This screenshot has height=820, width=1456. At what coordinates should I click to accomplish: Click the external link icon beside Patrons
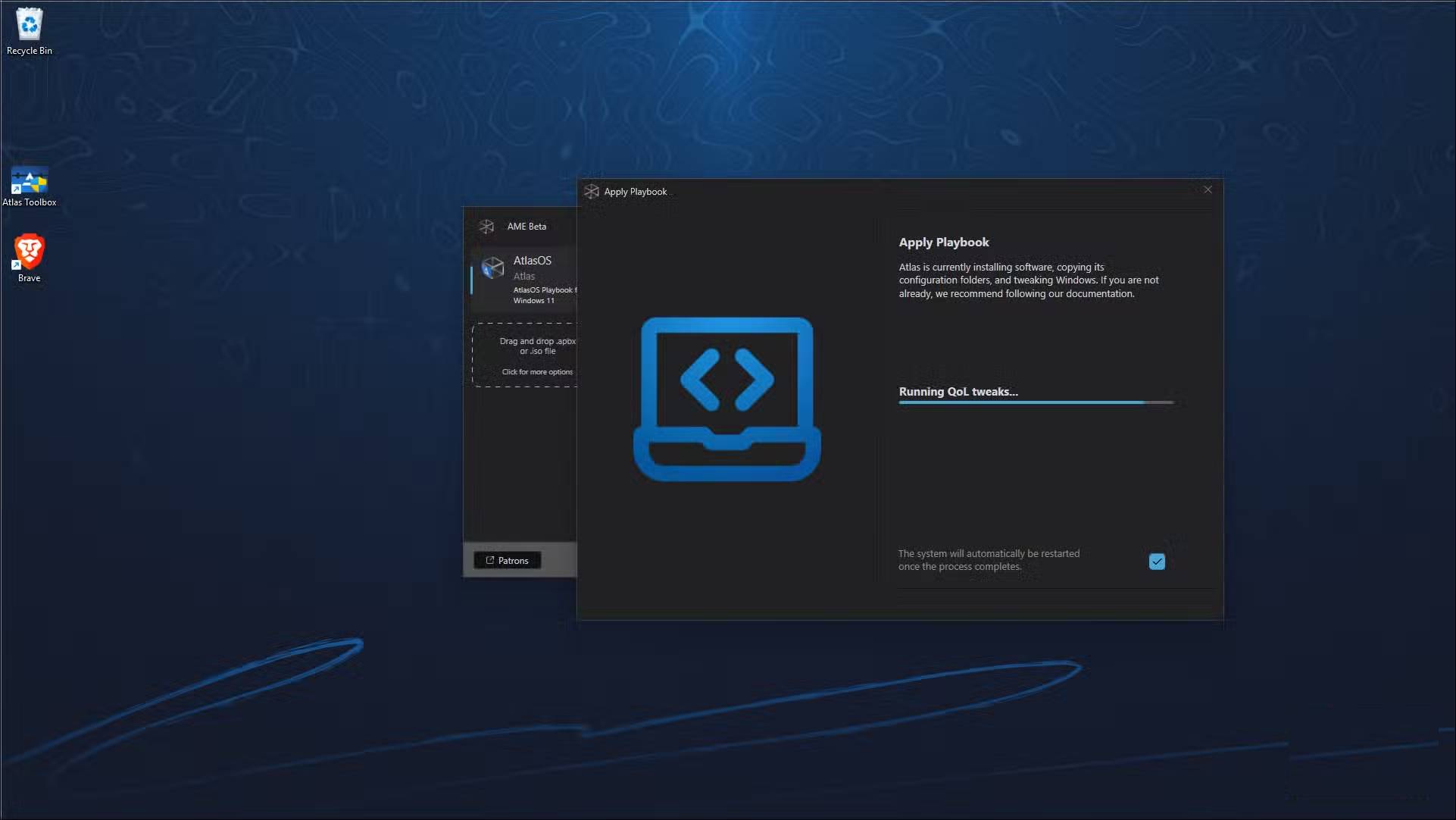point(489,561)
